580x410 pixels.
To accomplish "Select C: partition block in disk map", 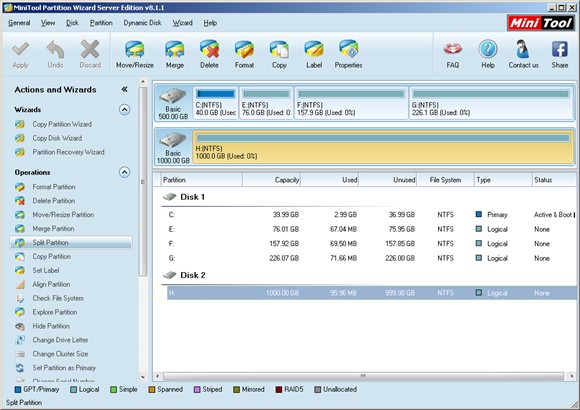I will point(216,103).
